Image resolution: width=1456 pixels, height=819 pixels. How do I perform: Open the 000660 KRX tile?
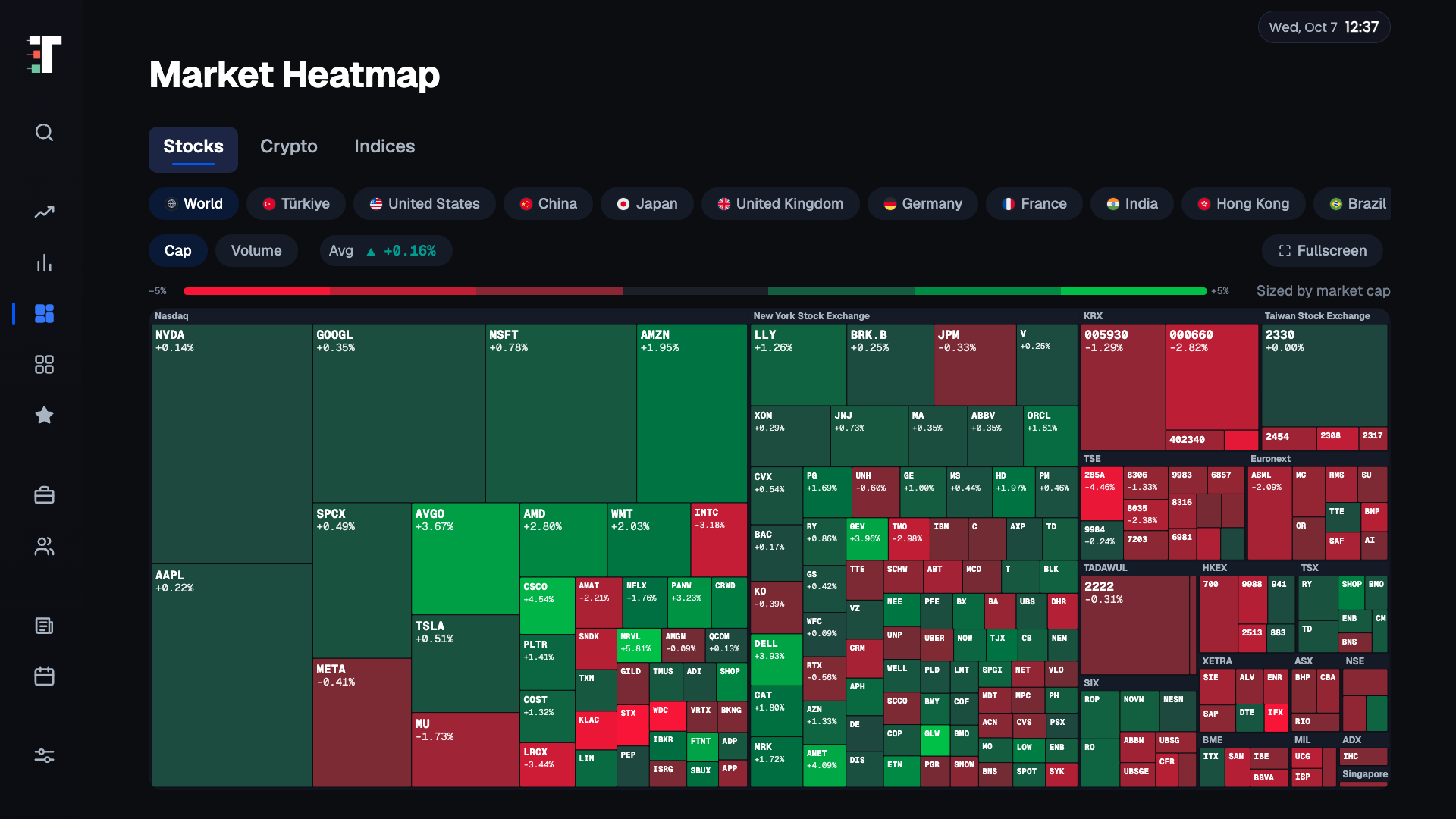pyautogui.click(x=1213, y=377)
